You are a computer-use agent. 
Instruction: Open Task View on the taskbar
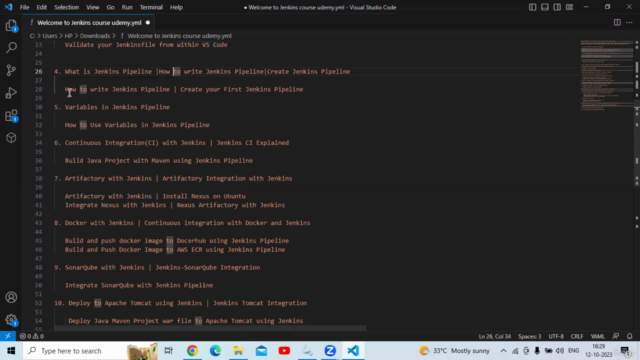click(169, 351)
